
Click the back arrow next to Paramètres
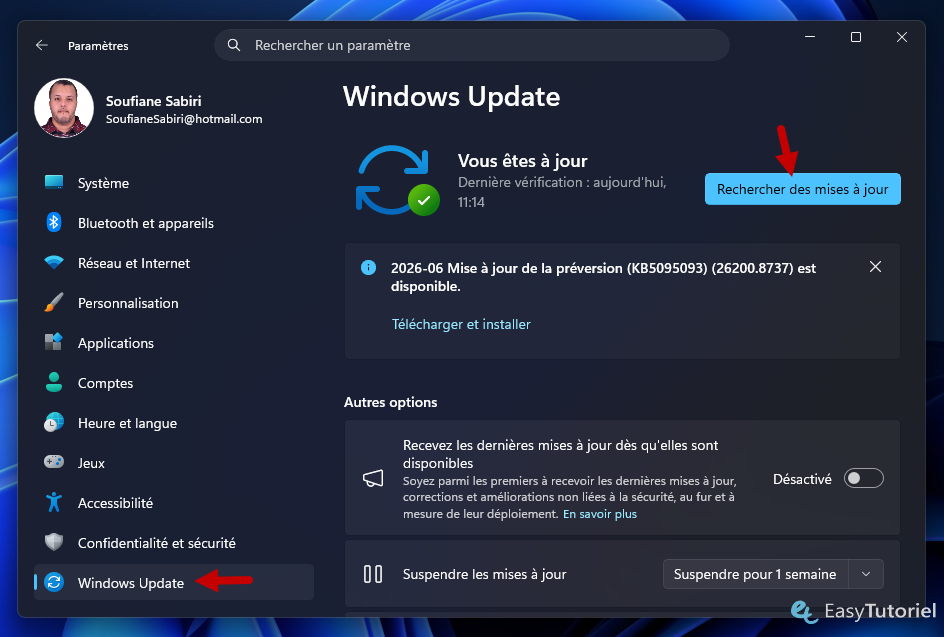click(42, 45)
